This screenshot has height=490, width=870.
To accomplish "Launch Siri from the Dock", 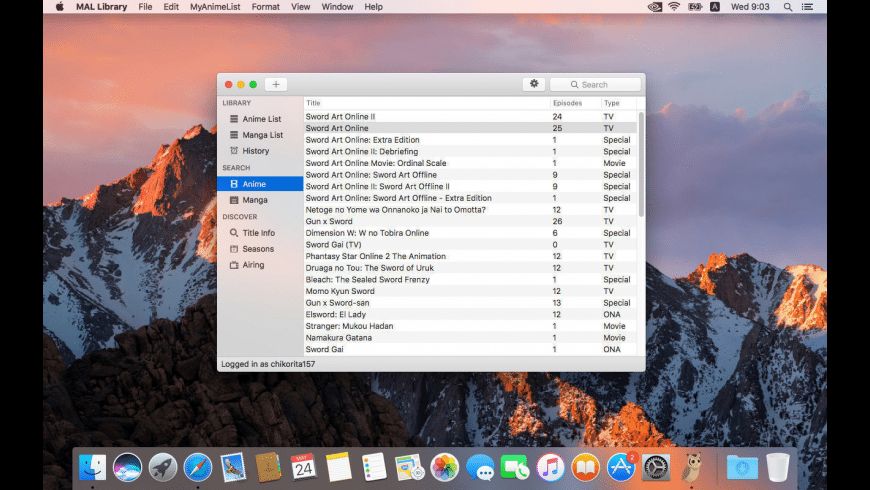I will click(127, 467).
